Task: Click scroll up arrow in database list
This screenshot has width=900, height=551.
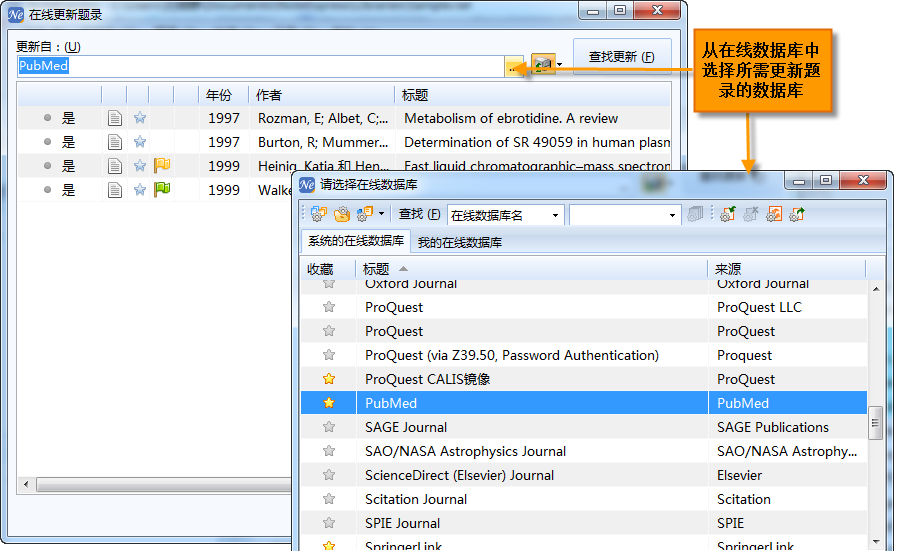Action: tap(876, 289)
